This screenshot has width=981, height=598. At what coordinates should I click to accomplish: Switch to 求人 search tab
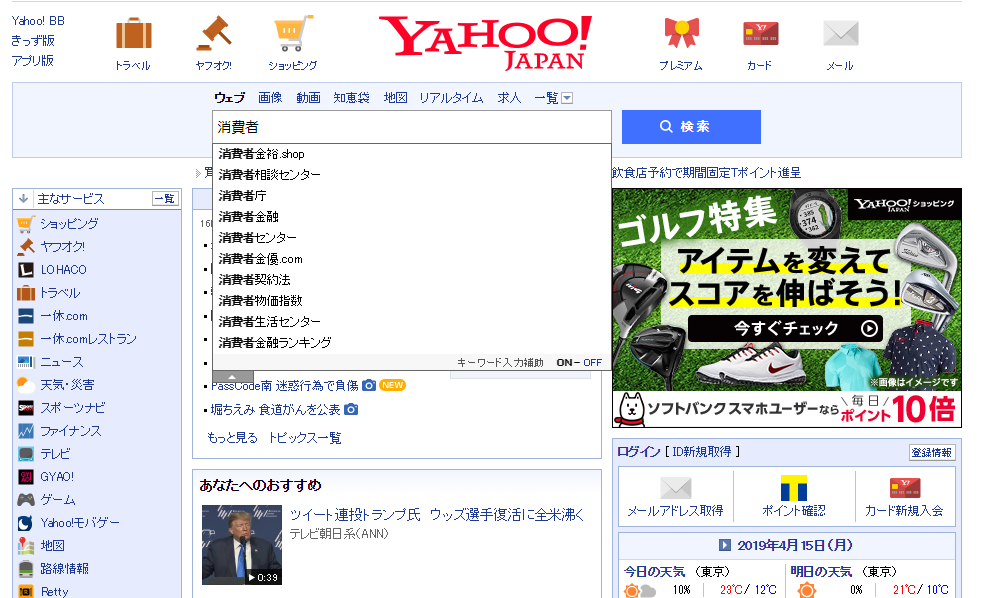509,98
